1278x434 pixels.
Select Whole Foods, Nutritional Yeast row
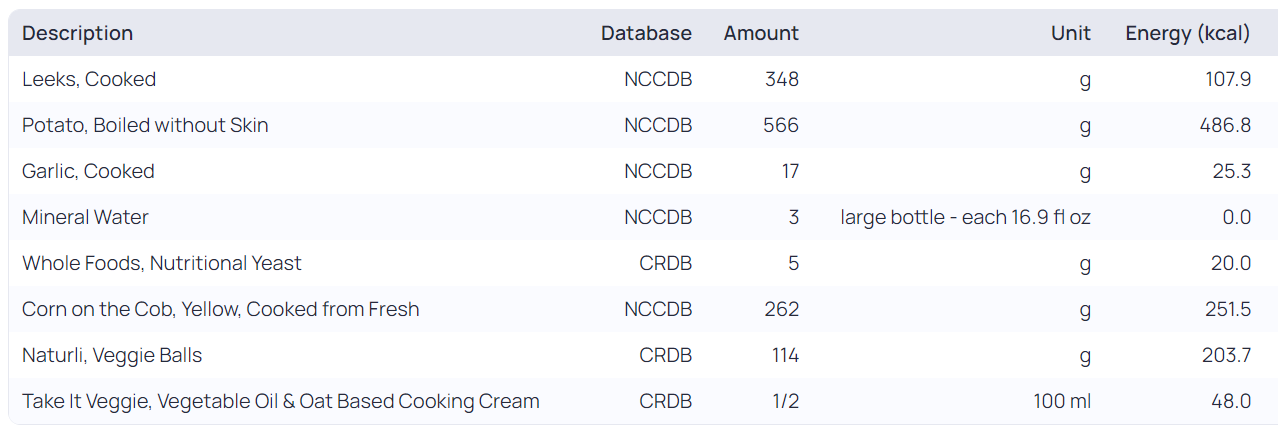pyautogui.click(x=162, y=263)
